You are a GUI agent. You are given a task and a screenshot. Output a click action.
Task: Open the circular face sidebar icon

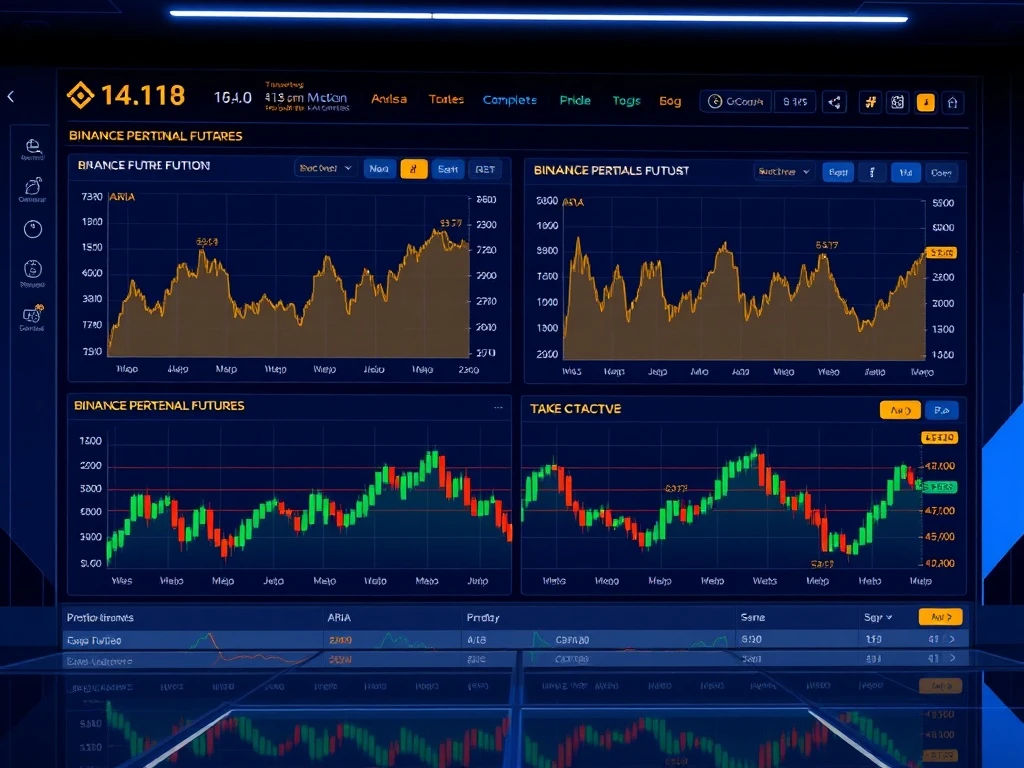[33, 269]
